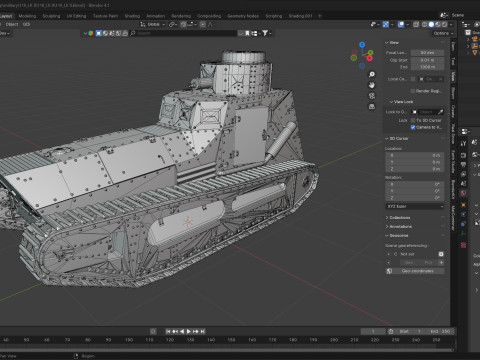The image size is (480, 360).
Task: Click the cursor Rotation Z field
Action: coord(415,198)
